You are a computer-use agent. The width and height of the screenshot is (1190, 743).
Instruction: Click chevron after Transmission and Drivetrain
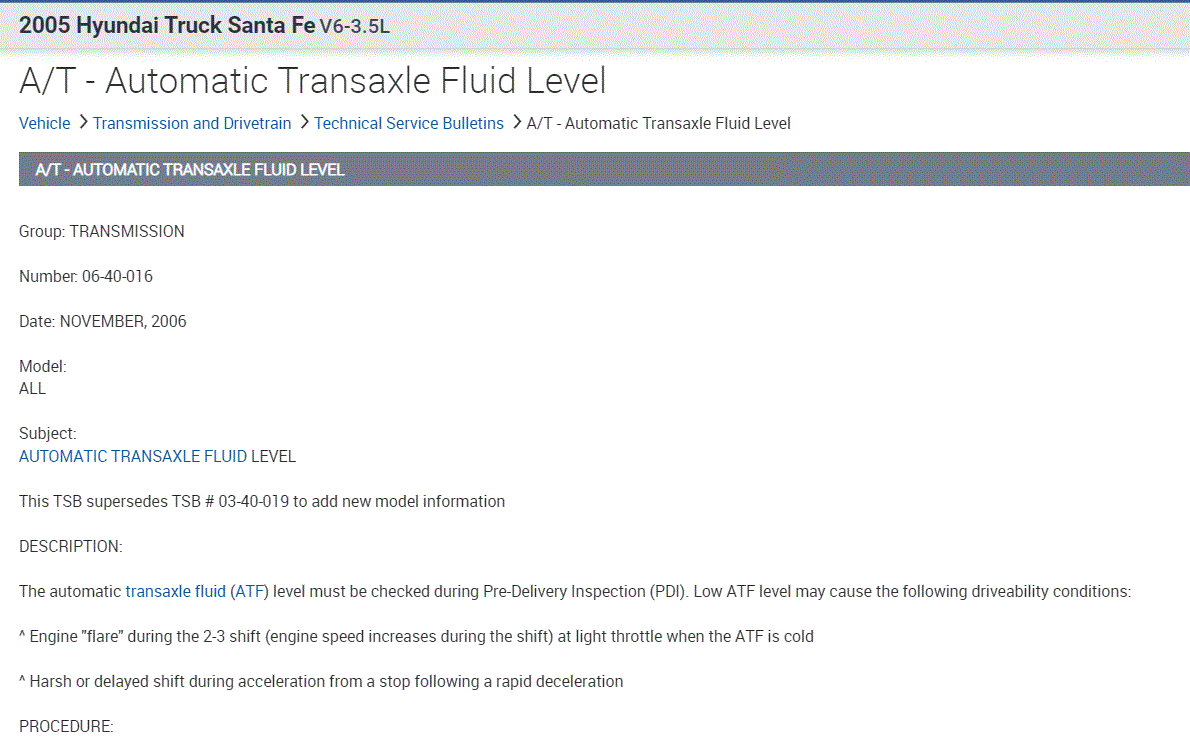[304, 123]
